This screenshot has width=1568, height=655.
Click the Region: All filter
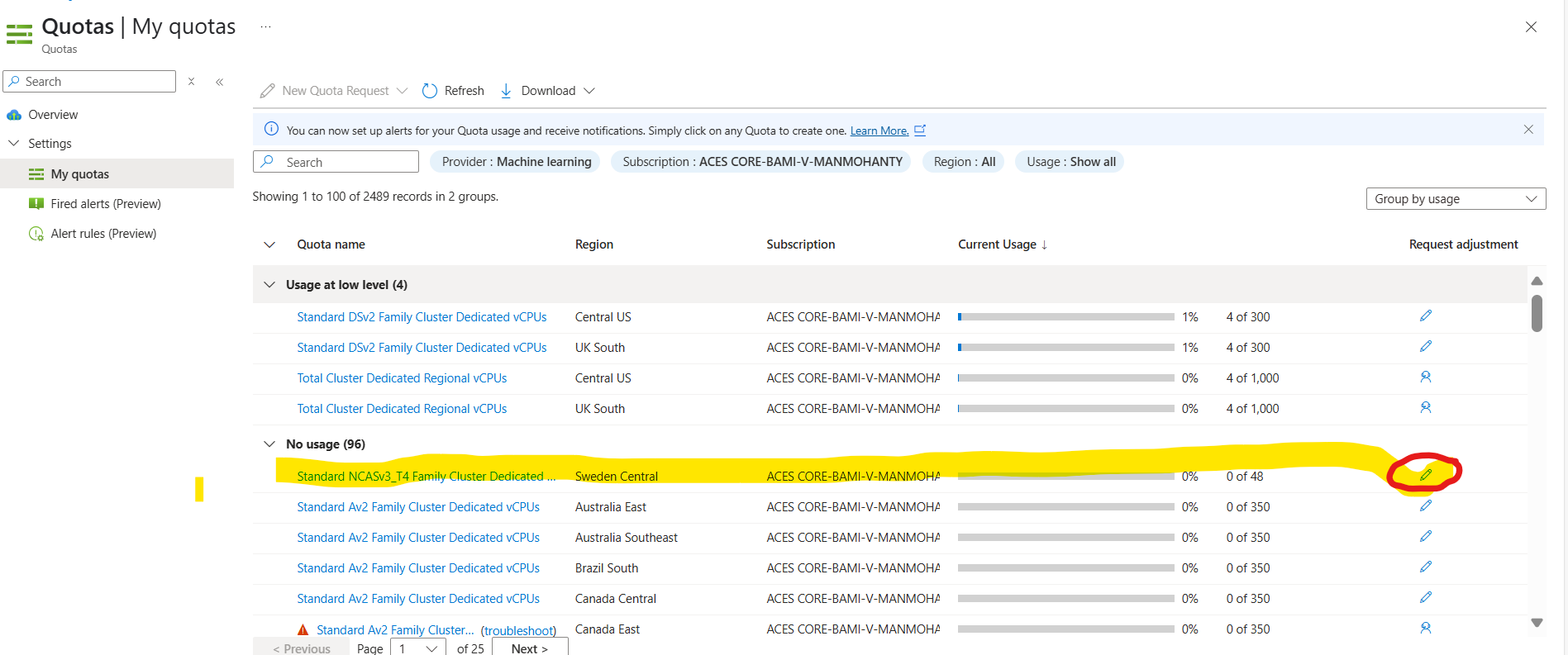click(965, 162)
